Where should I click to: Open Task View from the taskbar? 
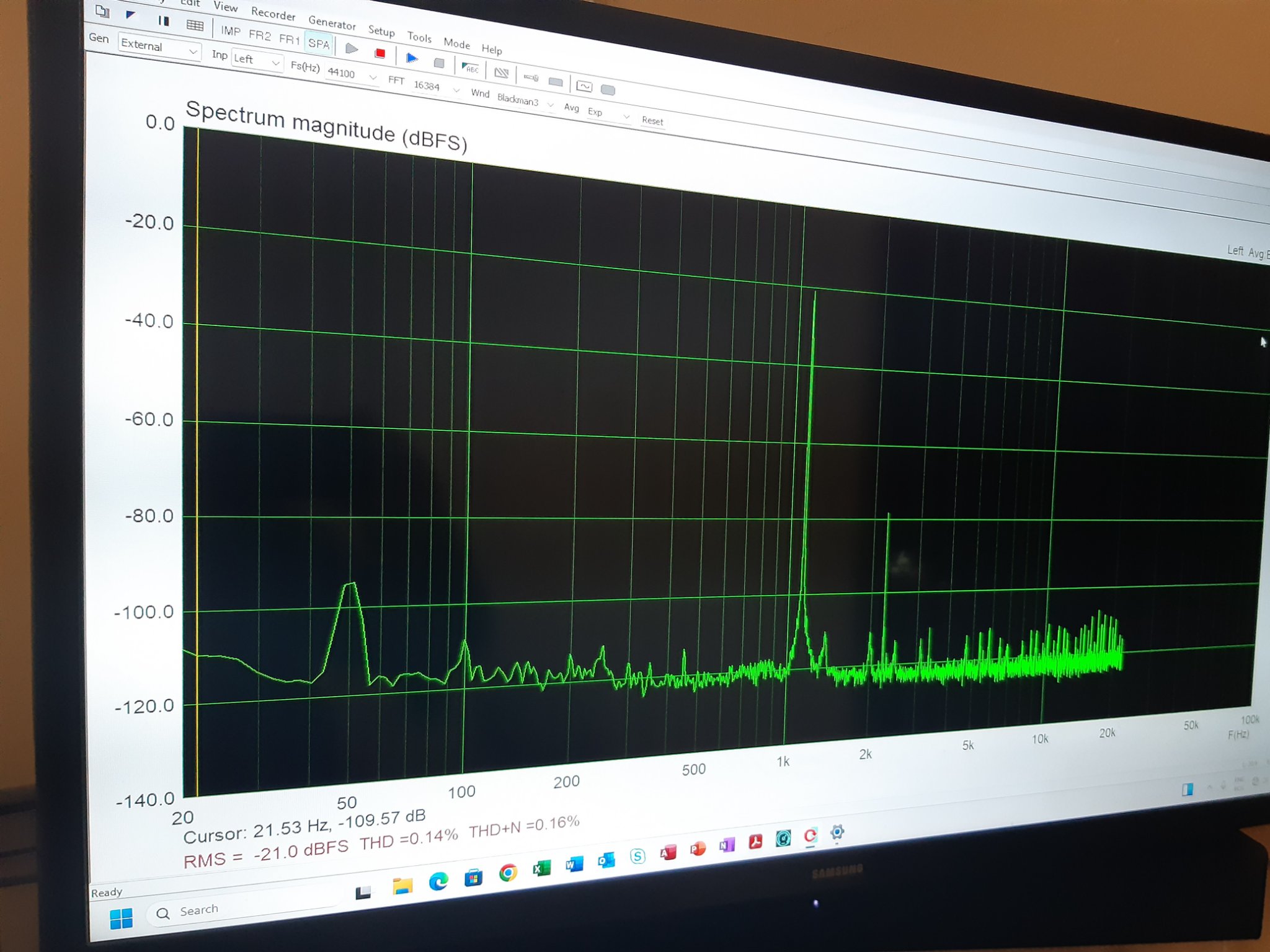(x=363, y=892)
